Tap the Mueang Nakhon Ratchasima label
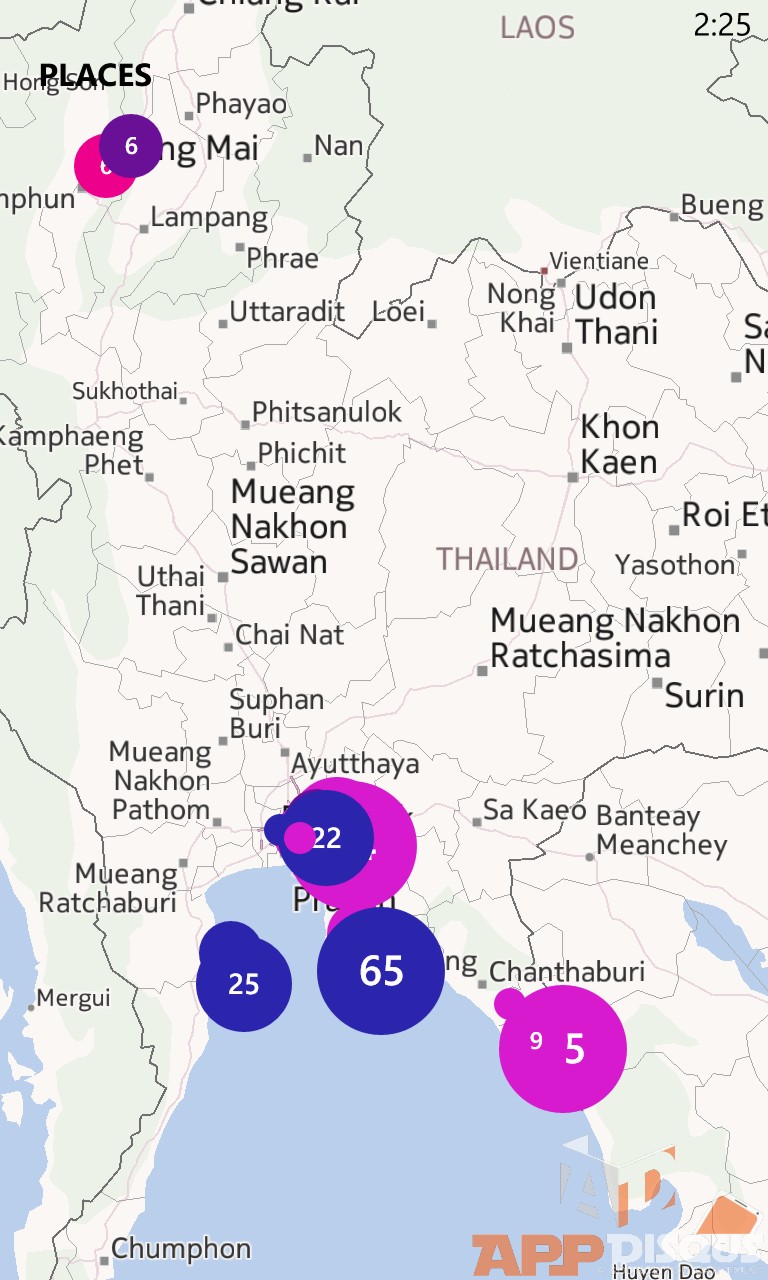The width and height of the screenshot is (768, 1280). click(615, 638)
